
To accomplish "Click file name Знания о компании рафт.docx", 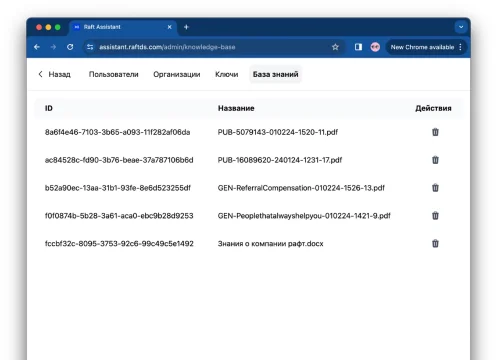I will coord(270,243).
